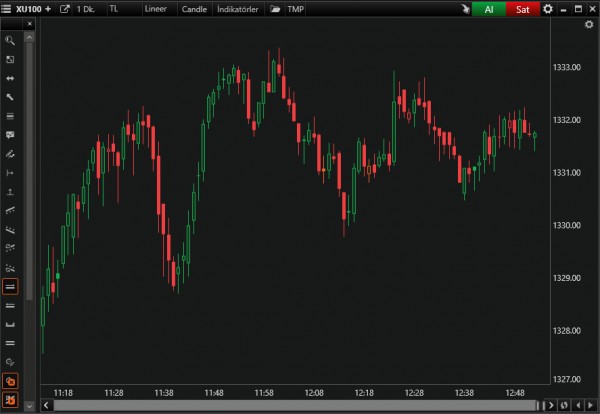Select the comment annotation bubble tool
Viewport: 600px width, 414px height.
click(10, 135)
